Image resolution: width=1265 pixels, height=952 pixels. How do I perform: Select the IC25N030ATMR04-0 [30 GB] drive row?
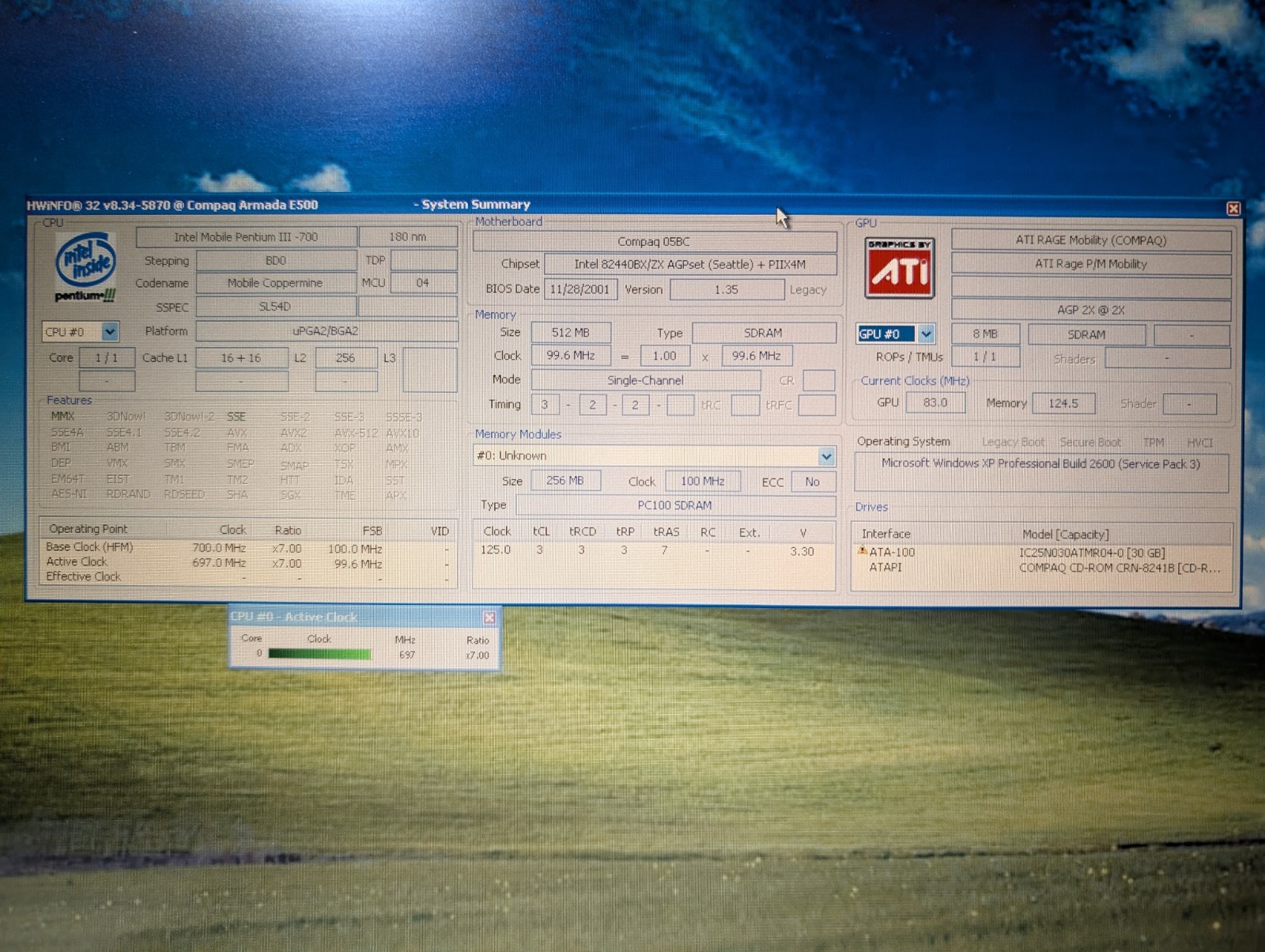click(x=1040, y=553)
